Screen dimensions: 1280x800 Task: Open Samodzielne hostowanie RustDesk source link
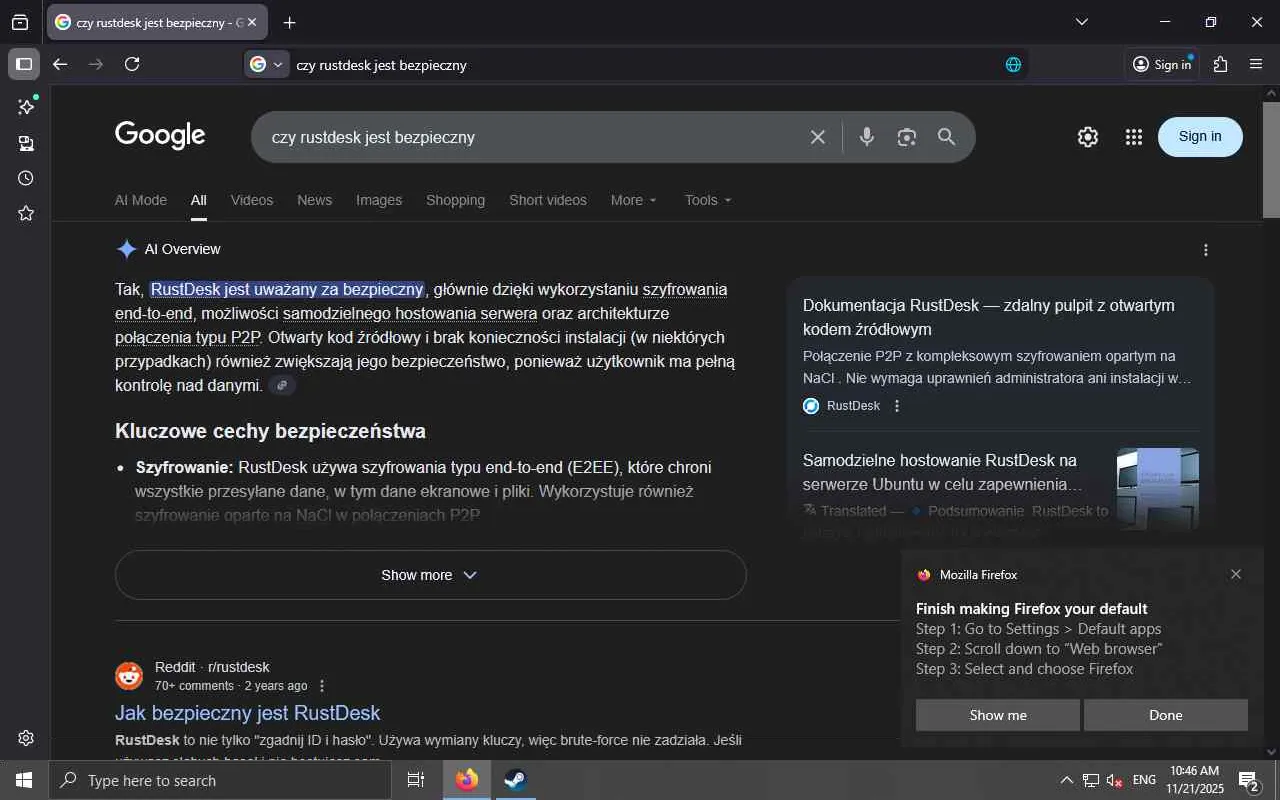(942, 472)
